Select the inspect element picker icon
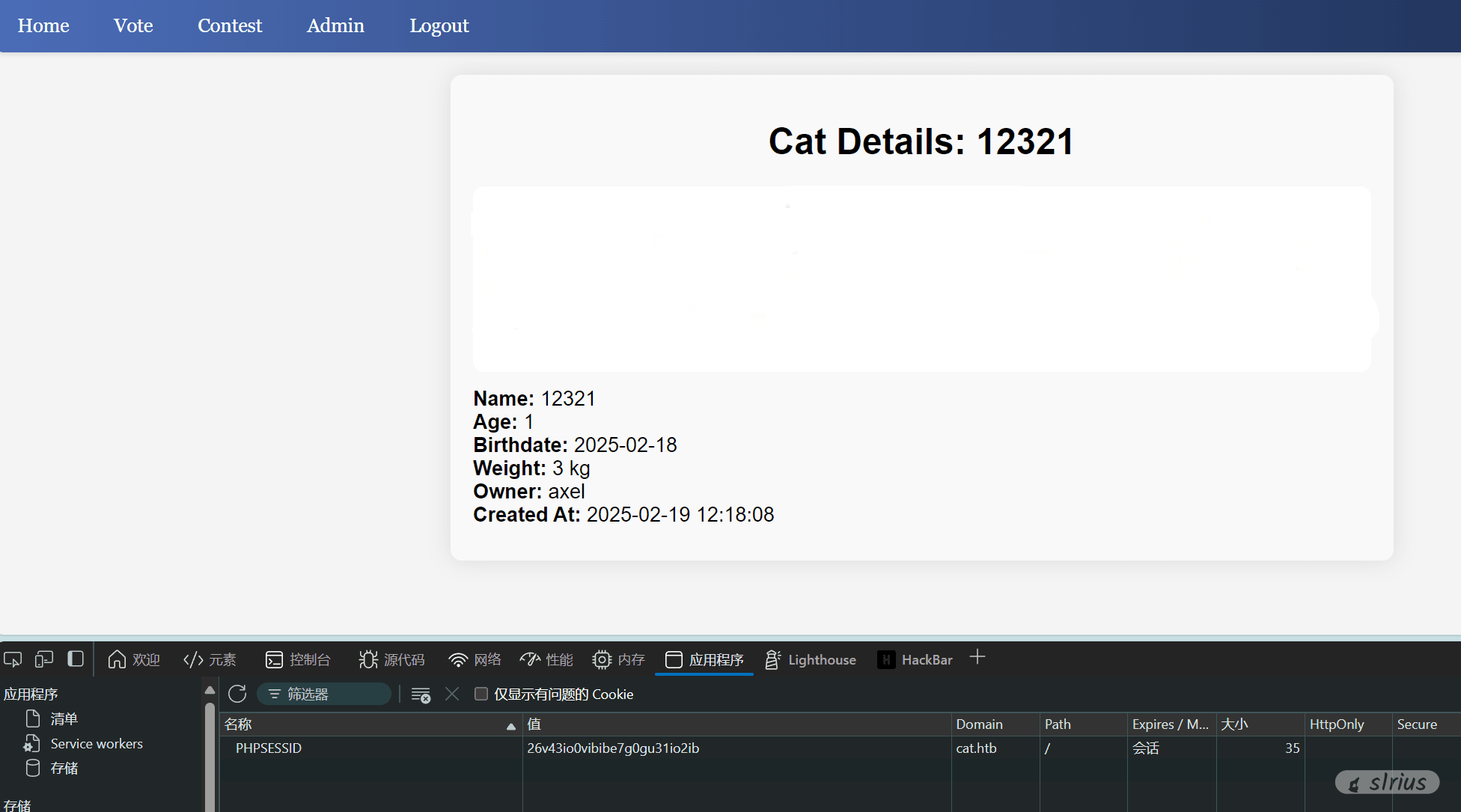This screenshot has width=1461, height=812. [12, 659]
